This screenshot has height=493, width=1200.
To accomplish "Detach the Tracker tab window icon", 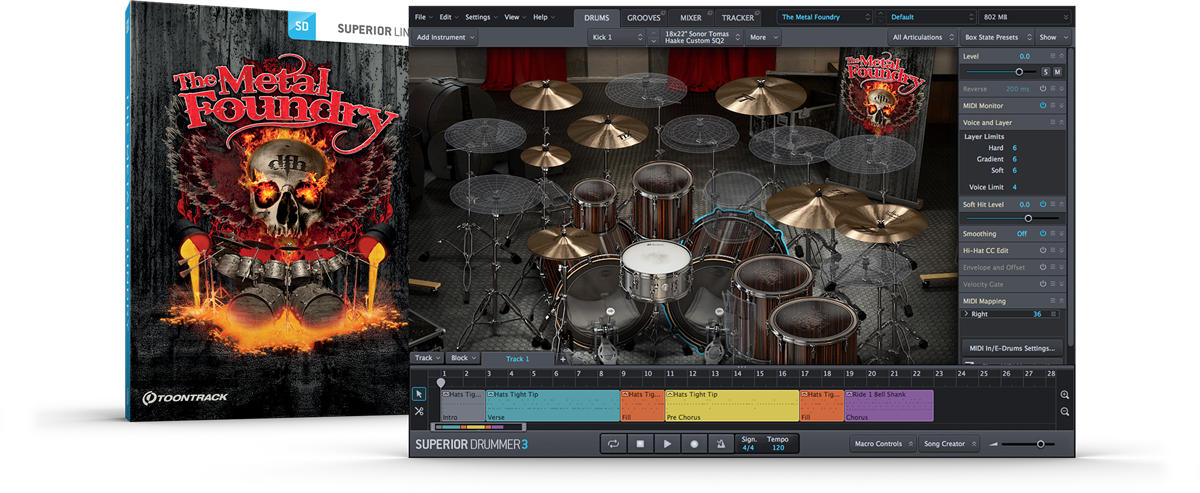I will pos(759,13).
